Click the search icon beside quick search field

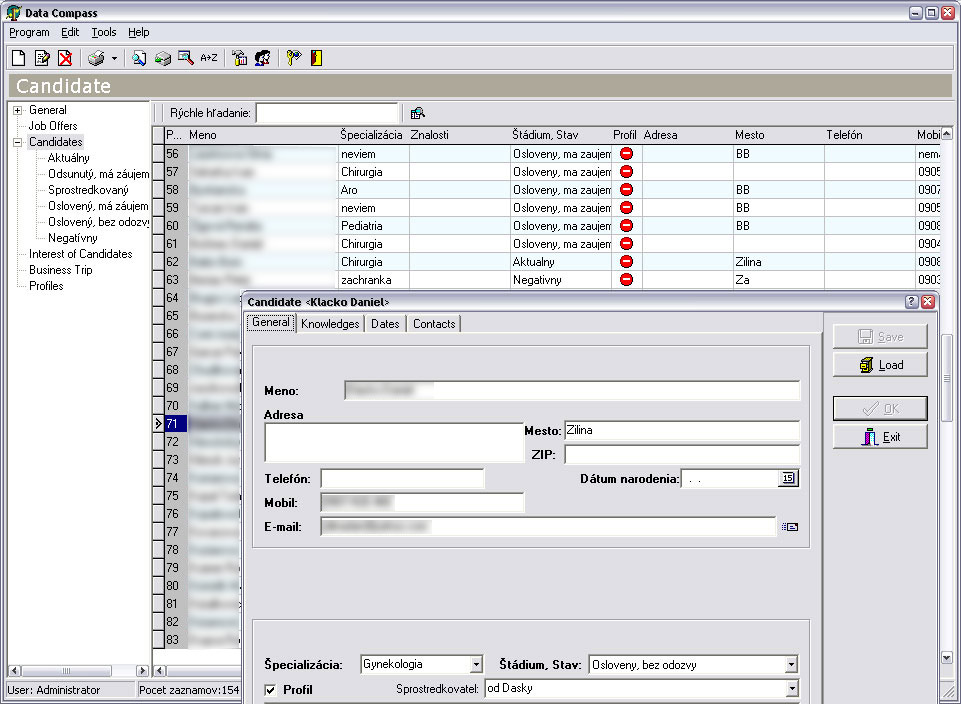417,113
